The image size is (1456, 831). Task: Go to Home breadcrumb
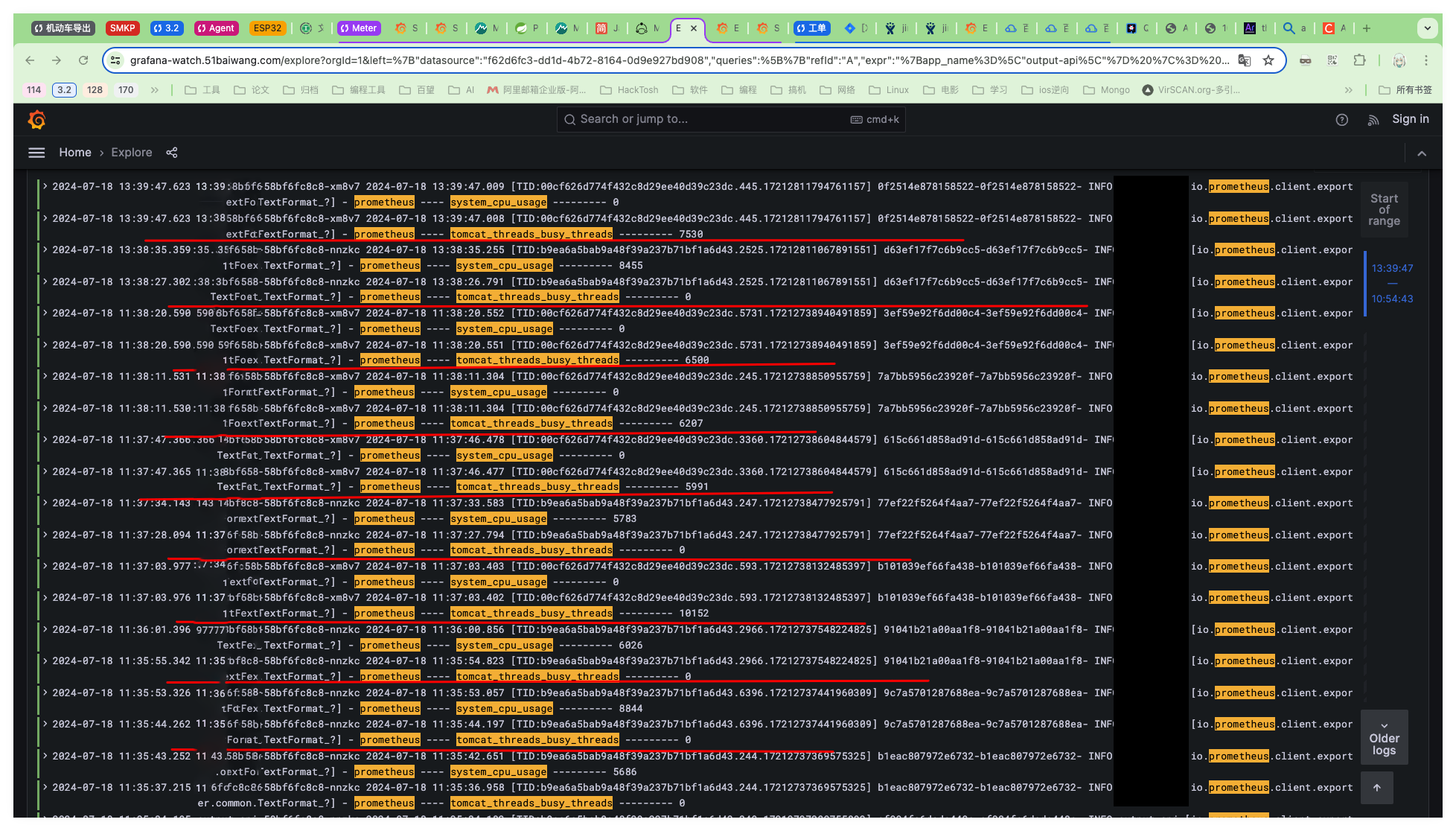[x=75, y=153]
